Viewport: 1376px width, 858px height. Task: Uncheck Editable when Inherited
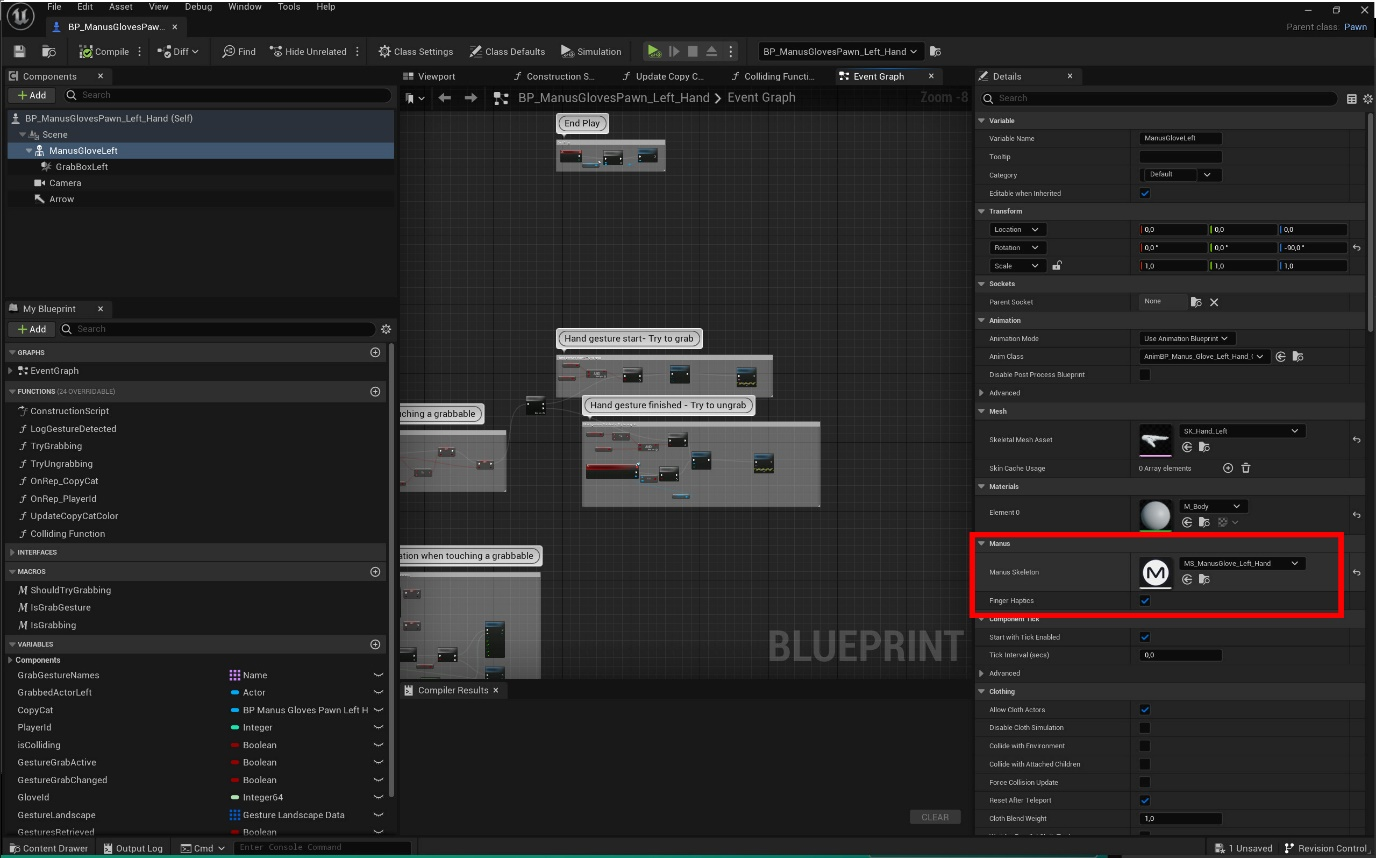click(1145, 193)
